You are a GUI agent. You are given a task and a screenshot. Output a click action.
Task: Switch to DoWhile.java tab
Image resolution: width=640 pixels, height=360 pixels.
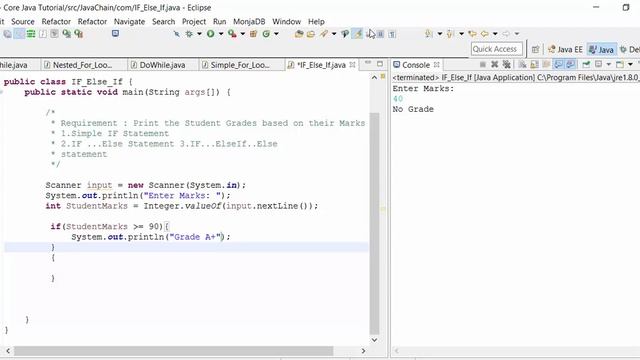tap(162, 65)
